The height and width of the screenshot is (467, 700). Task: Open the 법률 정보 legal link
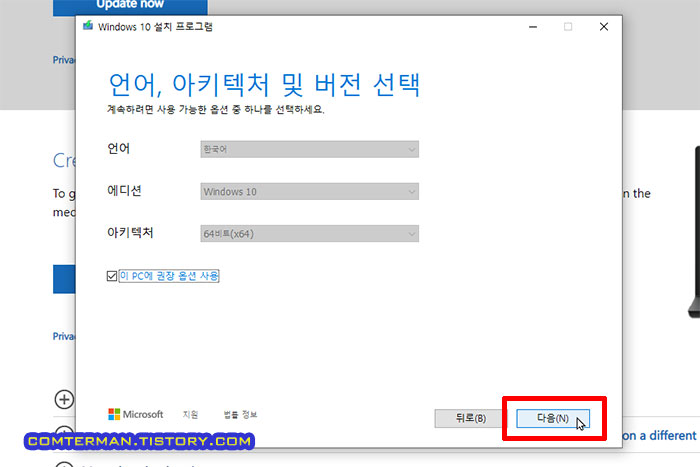pos(240,414)
